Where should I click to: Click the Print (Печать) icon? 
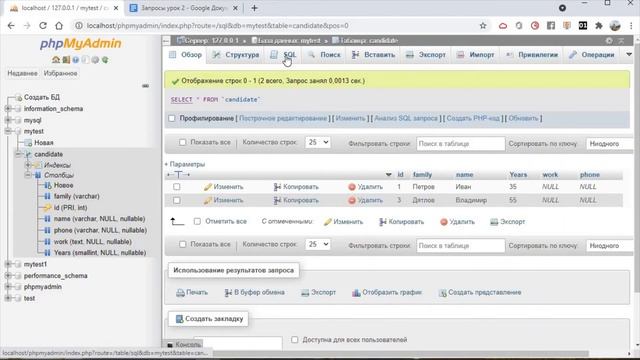coord(180,293)
